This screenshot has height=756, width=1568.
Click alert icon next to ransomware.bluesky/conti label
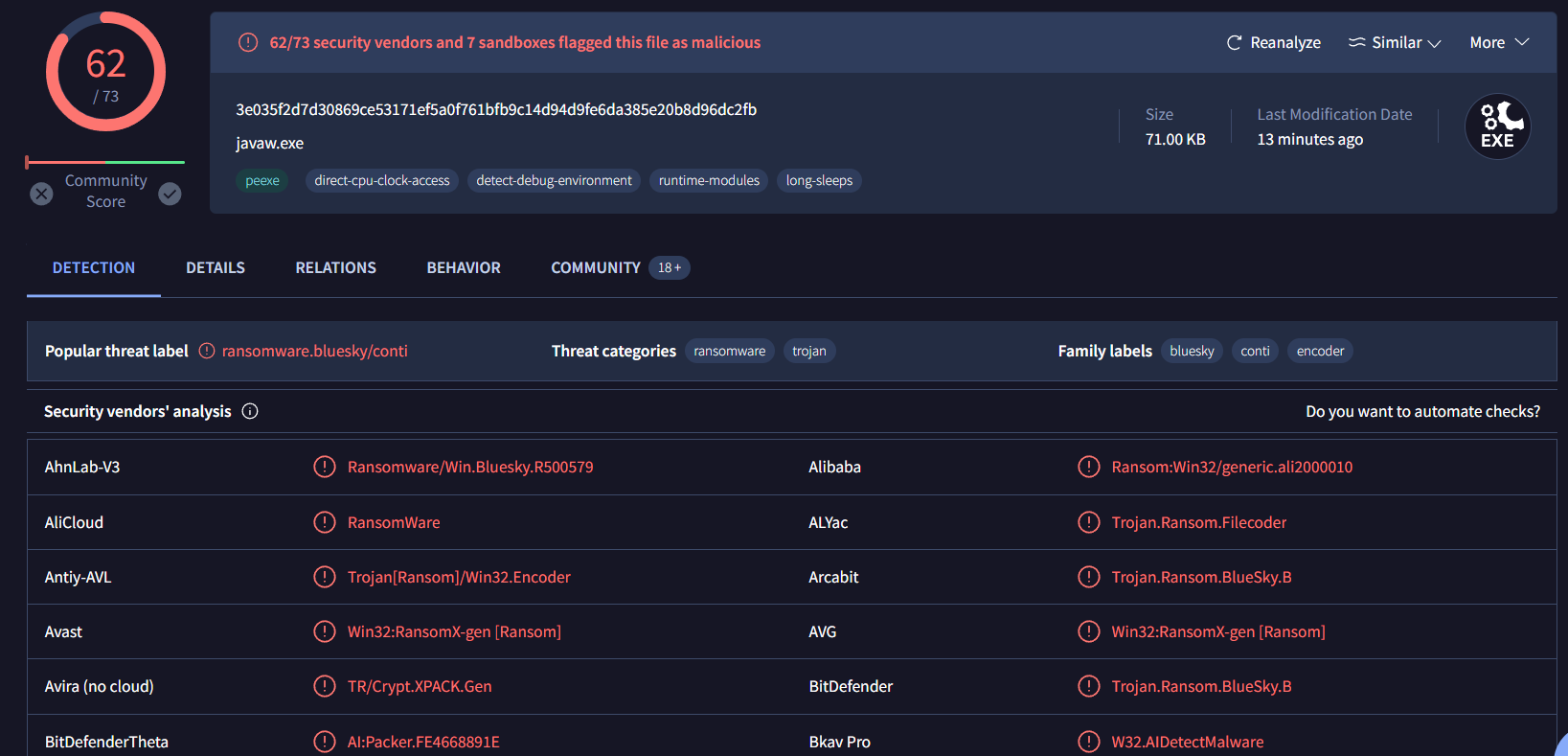click(207, 351)
